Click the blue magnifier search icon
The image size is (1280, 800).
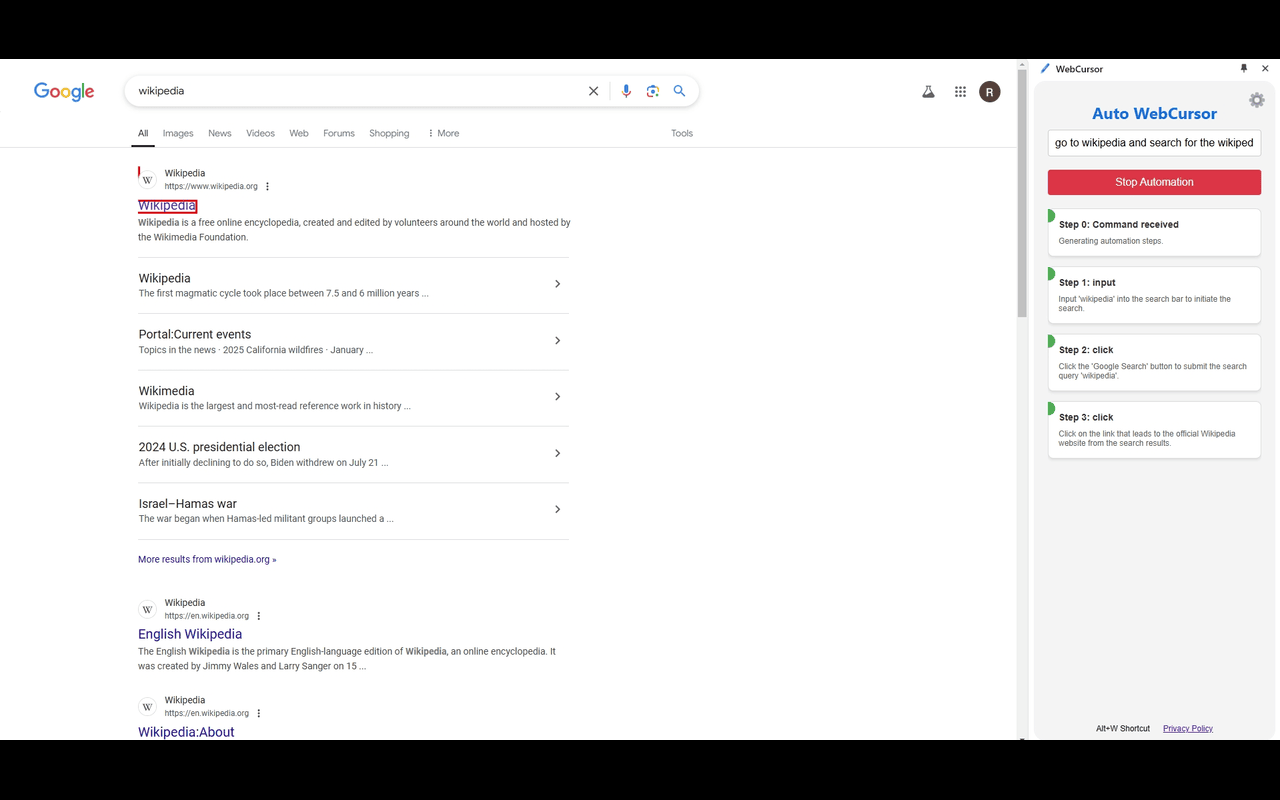click(x=679, y=91)
